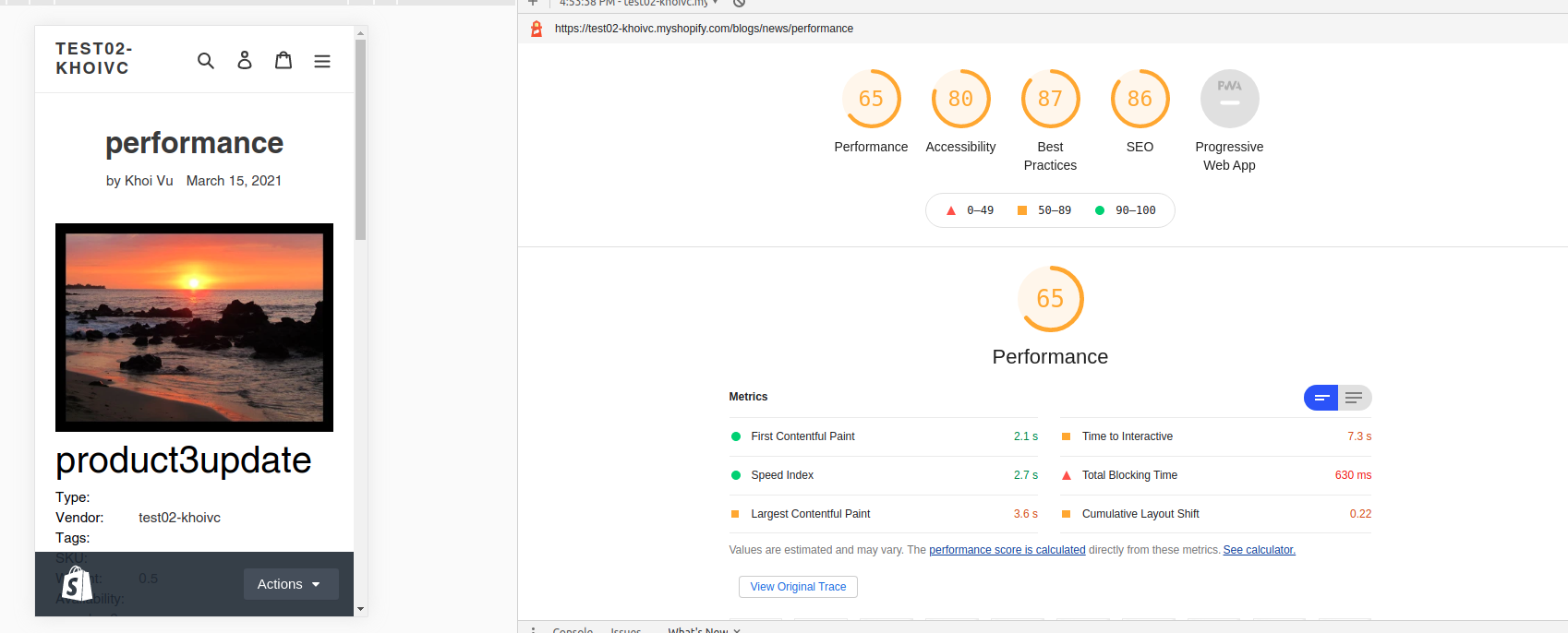Open the shopping cart bag icon
The image size is (1568, 633).
[x=283, y=61]
